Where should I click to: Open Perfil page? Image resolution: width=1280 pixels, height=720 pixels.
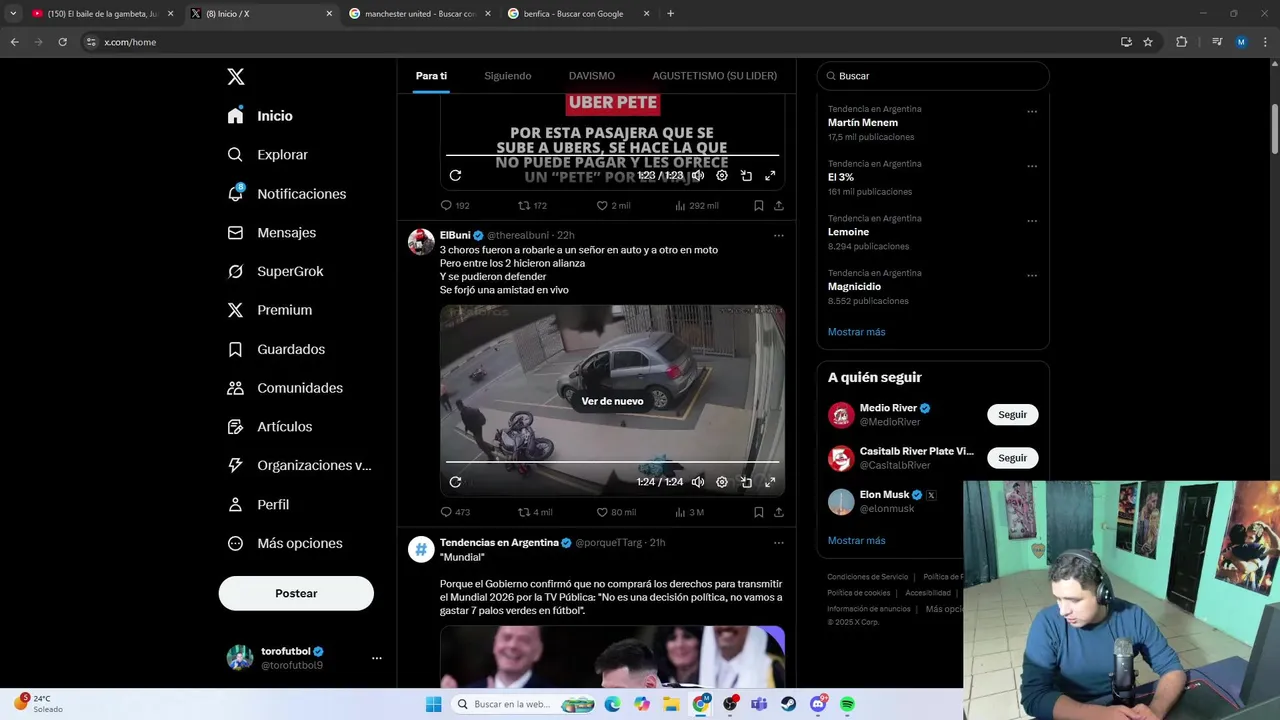pyautogui.click(x=258, y=504)
